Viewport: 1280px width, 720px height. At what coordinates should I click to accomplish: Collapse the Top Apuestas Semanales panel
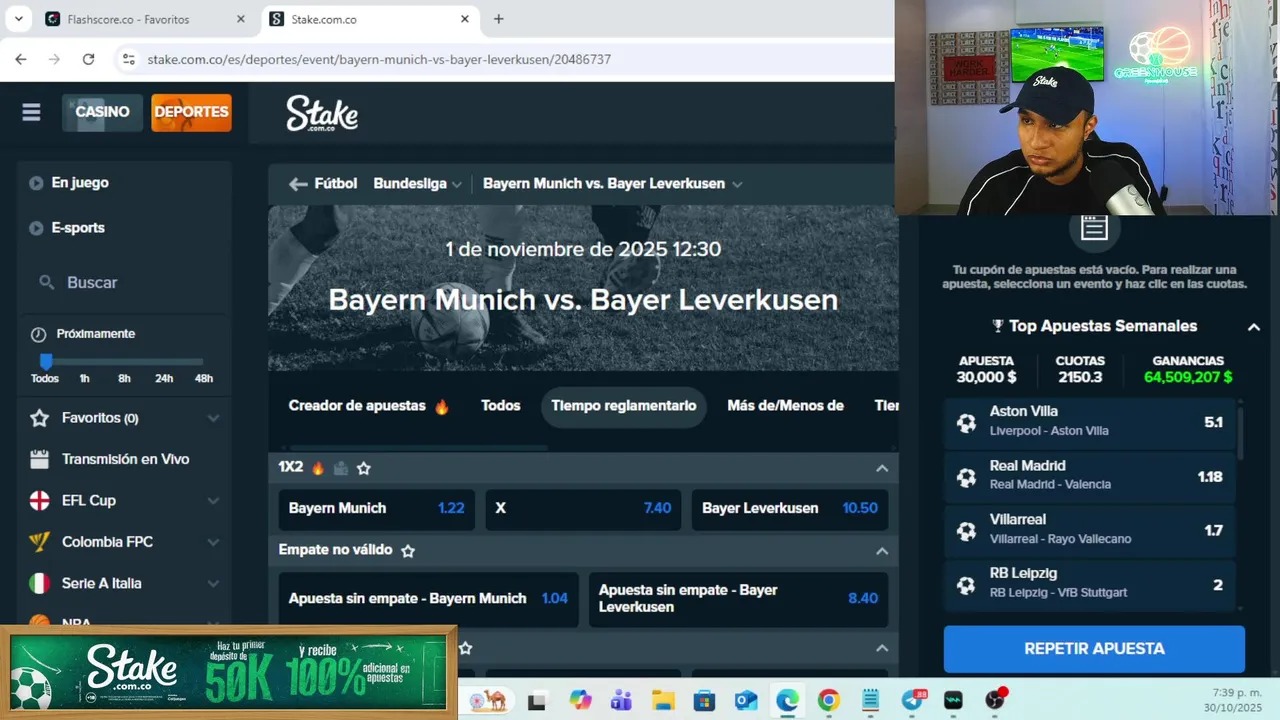pyautogui.click(x=1254, y=327)
